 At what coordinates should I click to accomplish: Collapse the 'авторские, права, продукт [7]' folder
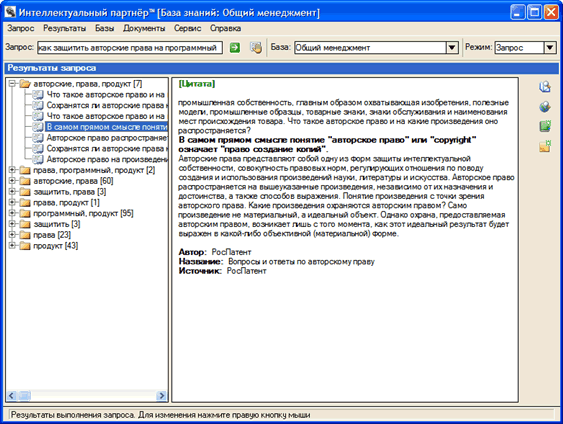tap(13, 84)
